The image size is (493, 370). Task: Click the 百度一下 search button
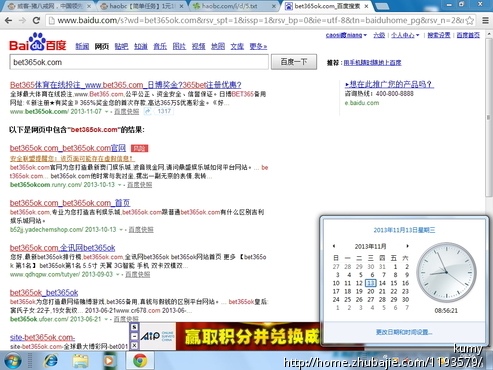(294, 62)
